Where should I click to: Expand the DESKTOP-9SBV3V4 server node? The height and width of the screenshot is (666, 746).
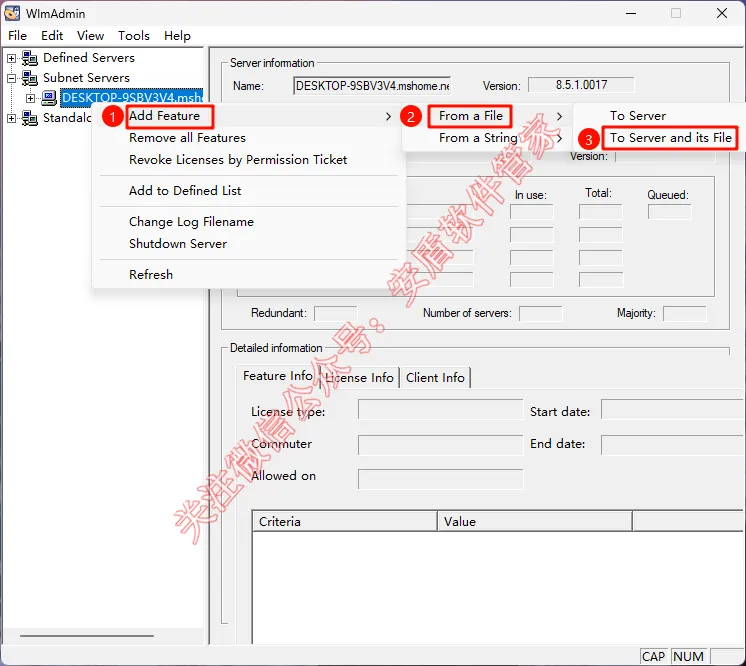(x=30, y=98)
